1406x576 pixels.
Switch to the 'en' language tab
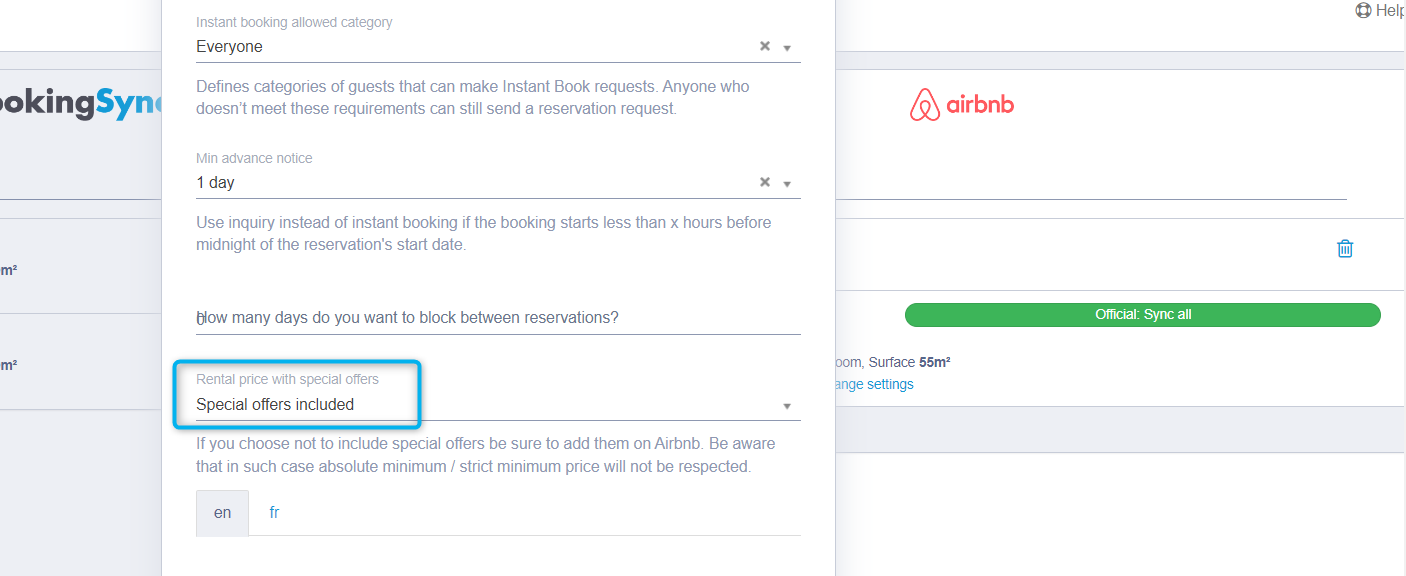click(x=222, y=512)
